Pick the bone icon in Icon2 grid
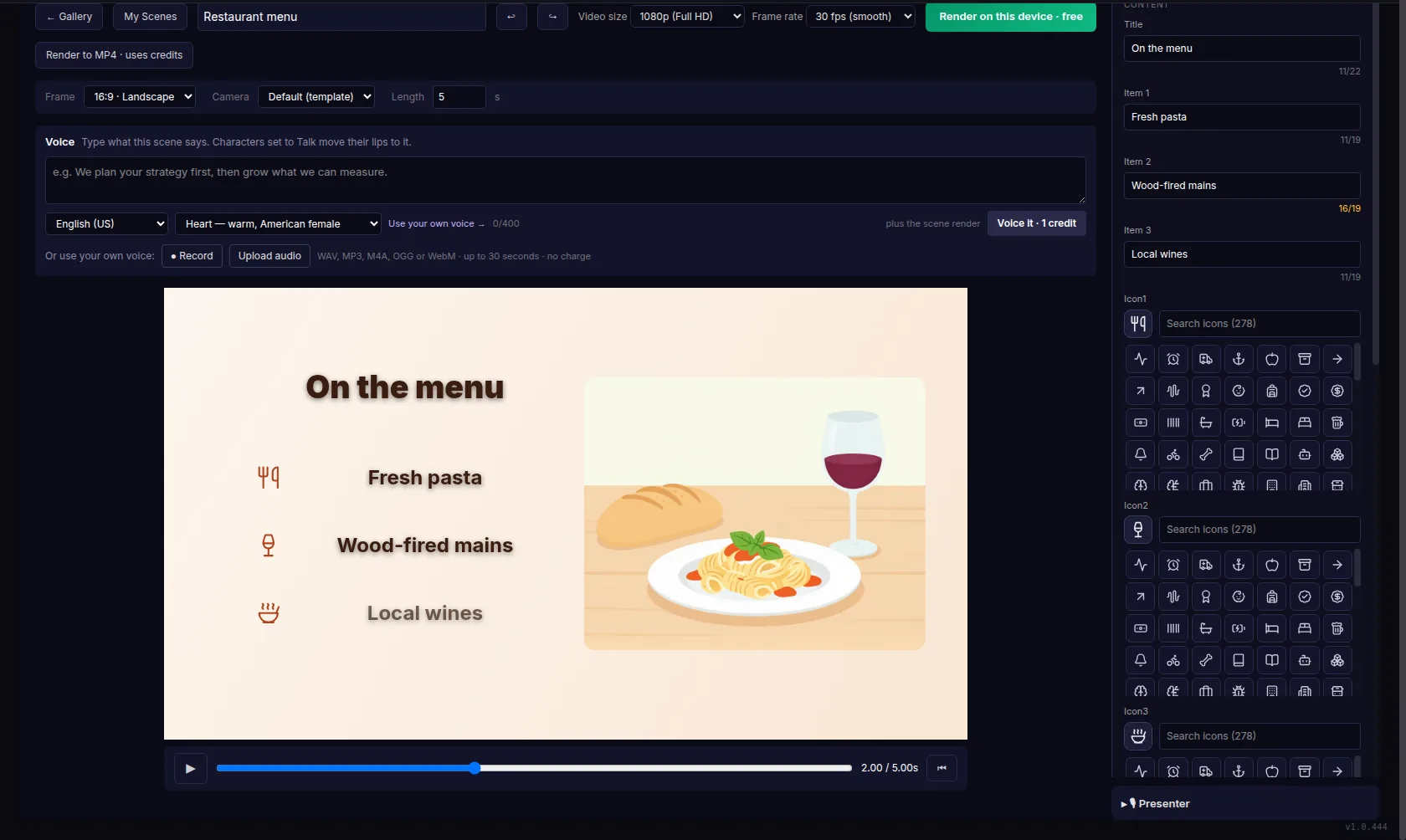1406x840 pixels. pyautogui.click(x=1206, y=660)
